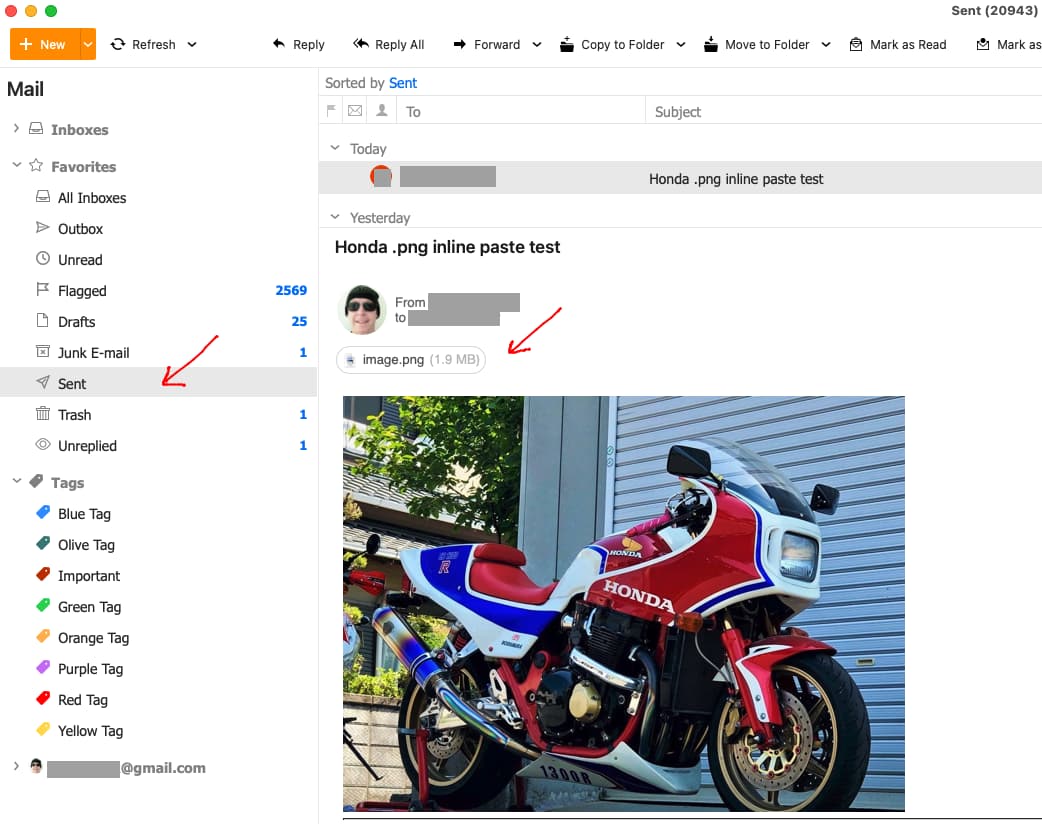The image size is (1042, 824).
Task: Click the Tags section tag icon
Action: click(x=37, y=481)
